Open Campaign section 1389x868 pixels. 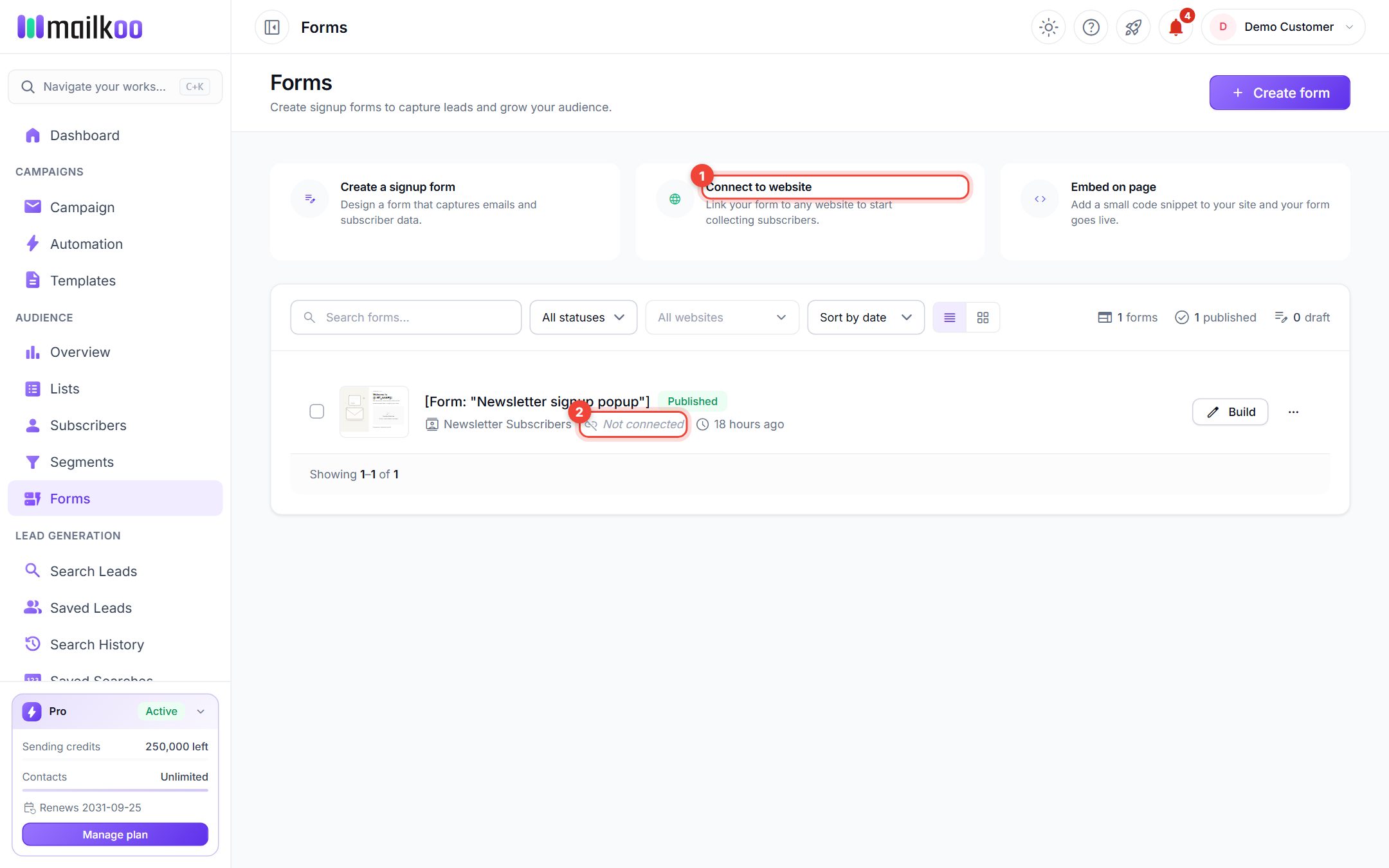point(115,207)
